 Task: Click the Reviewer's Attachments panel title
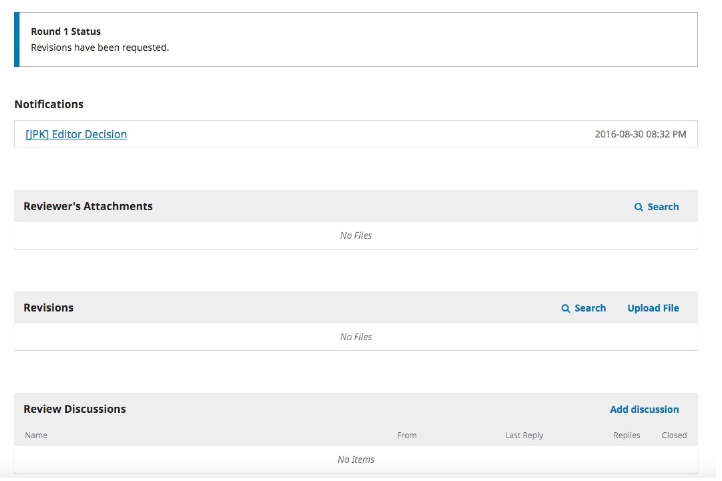coord(88,206)
